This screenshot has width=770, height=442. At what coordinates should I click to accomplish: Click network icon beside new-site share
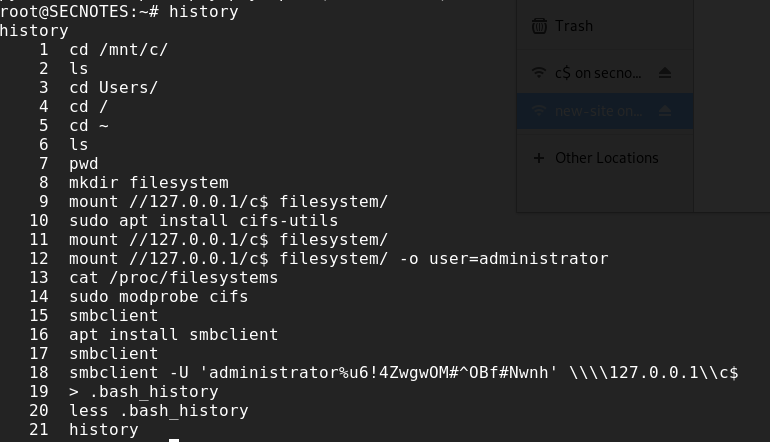click(x=539, y=111)
